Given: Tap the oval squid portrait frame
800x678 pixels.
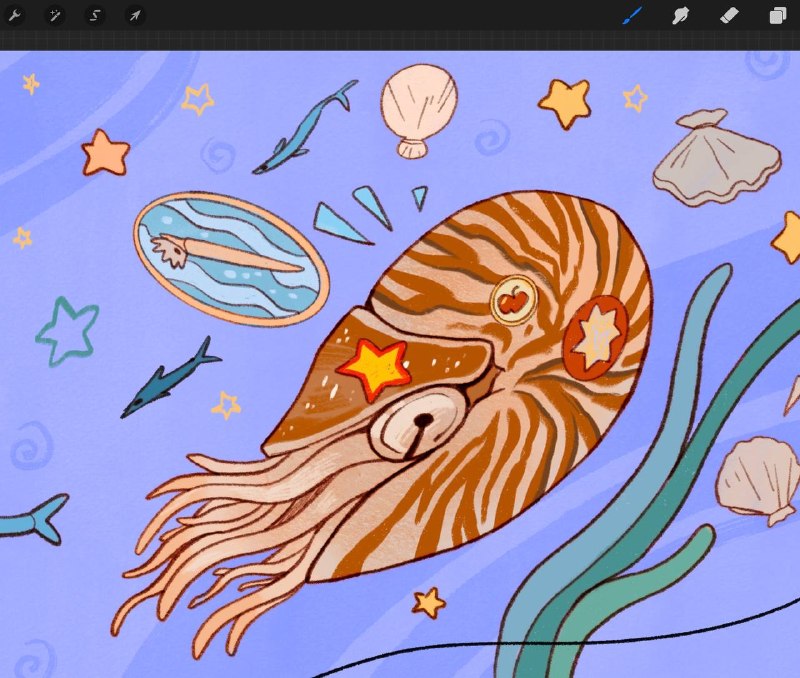Looking at the screenshot, I should pyautogui.click(x=231, y=259).
